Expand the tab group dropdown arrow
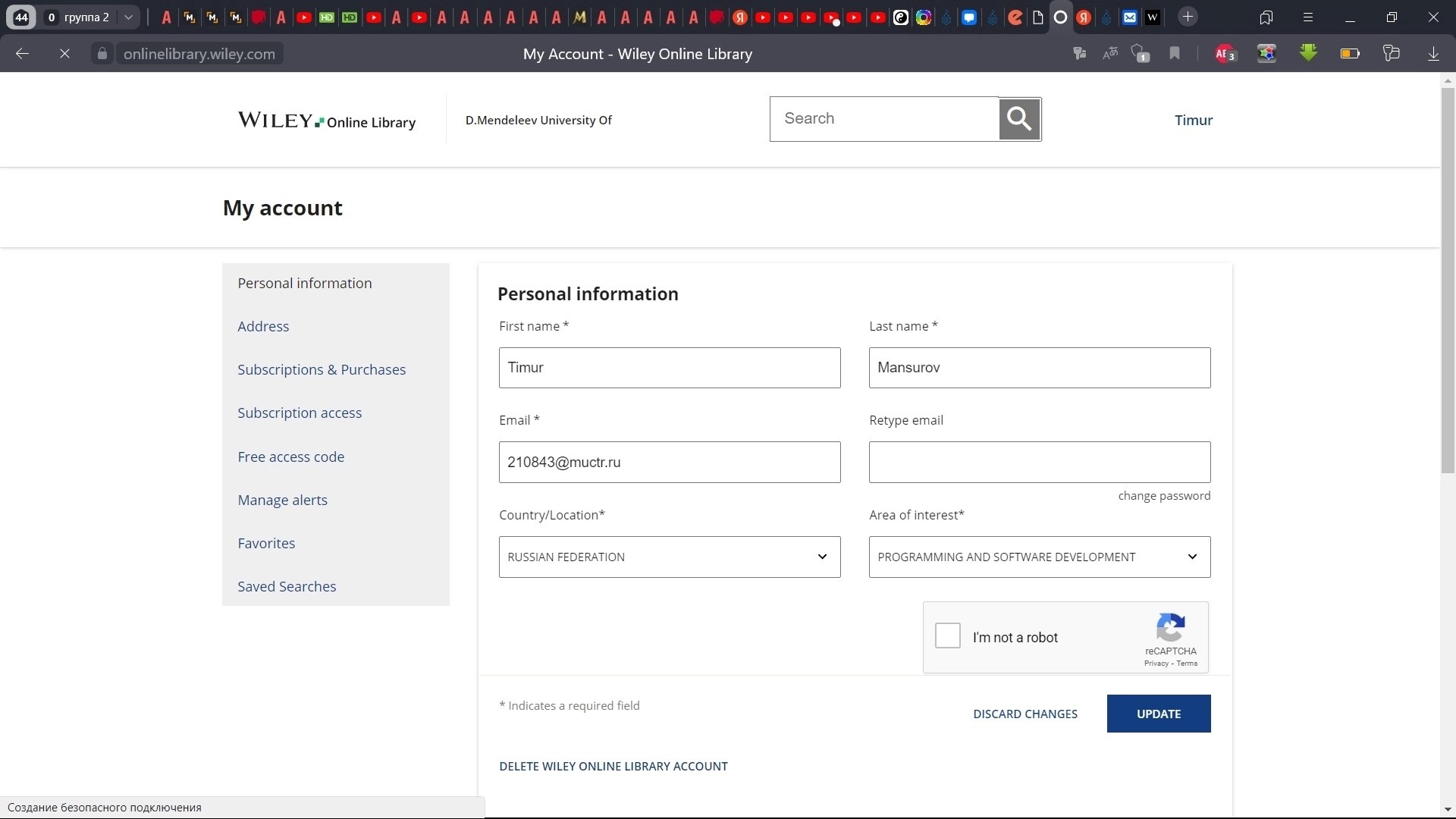 tap(128, 17)
